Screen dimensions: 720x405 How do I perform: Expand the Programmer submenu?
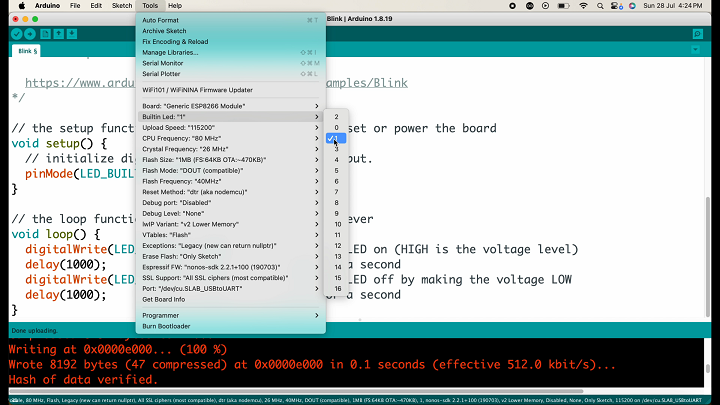(231, 315)
